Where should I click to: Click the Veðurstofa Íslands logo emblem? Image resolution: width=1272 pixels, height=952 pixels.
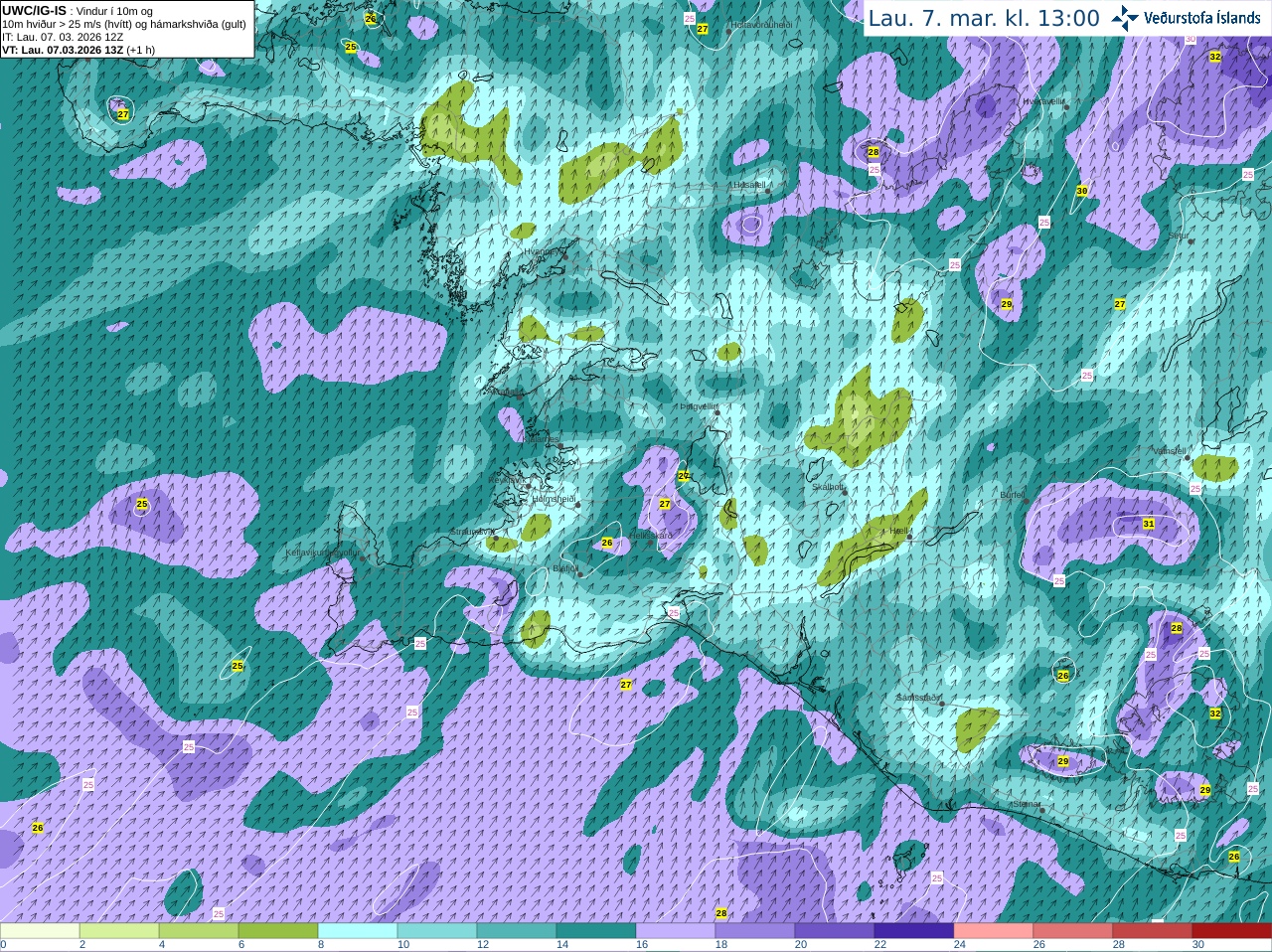click(x=1125, y=17)
